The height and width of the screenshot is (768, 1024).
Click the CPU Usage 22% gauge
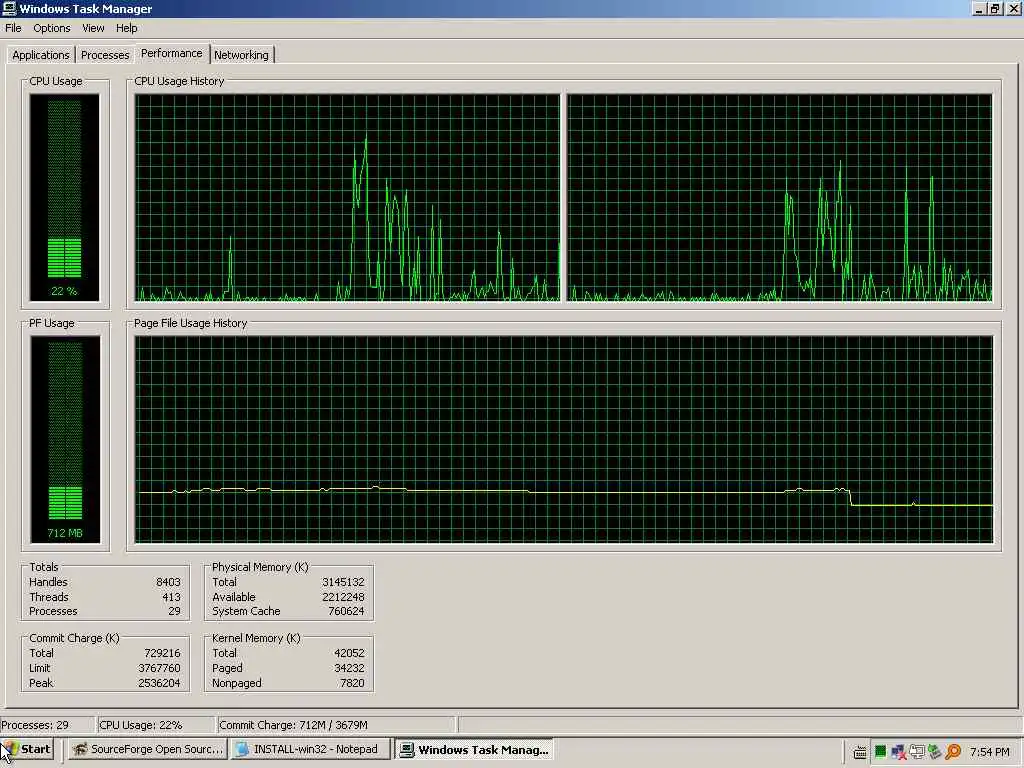point(64,197)
